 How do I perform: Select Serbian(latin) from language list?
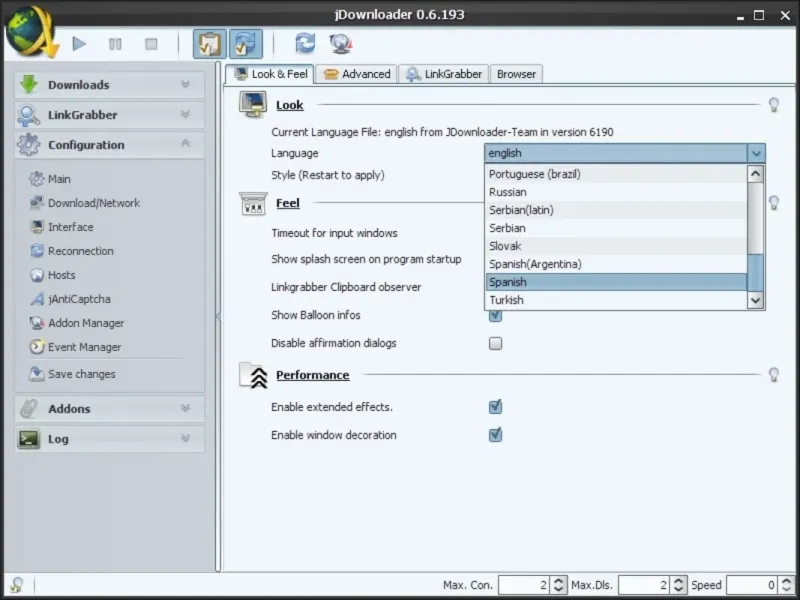[x=616, y=210]
